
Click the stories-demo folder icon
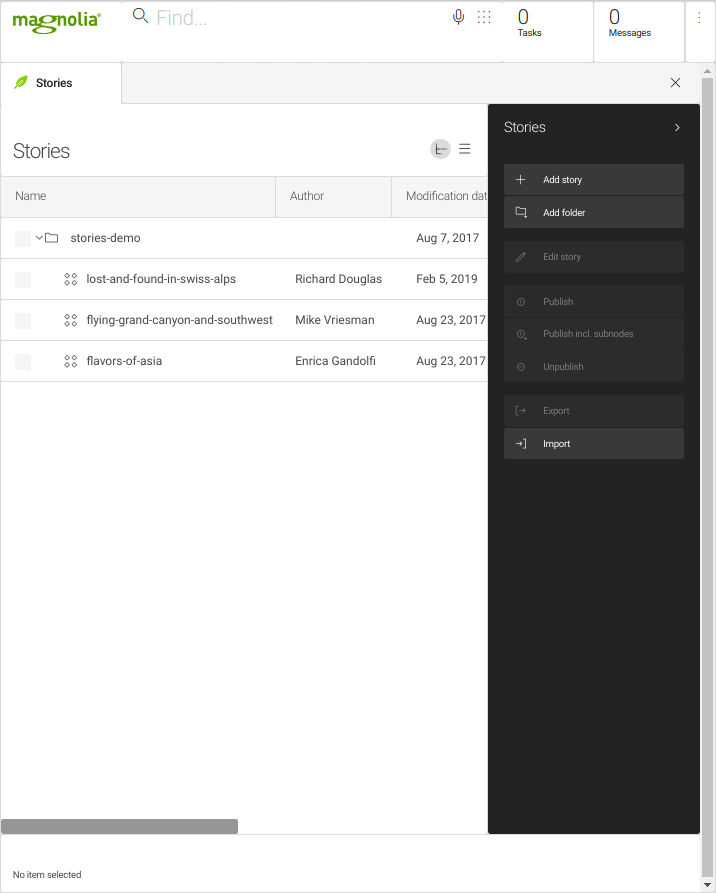[52, 238]
